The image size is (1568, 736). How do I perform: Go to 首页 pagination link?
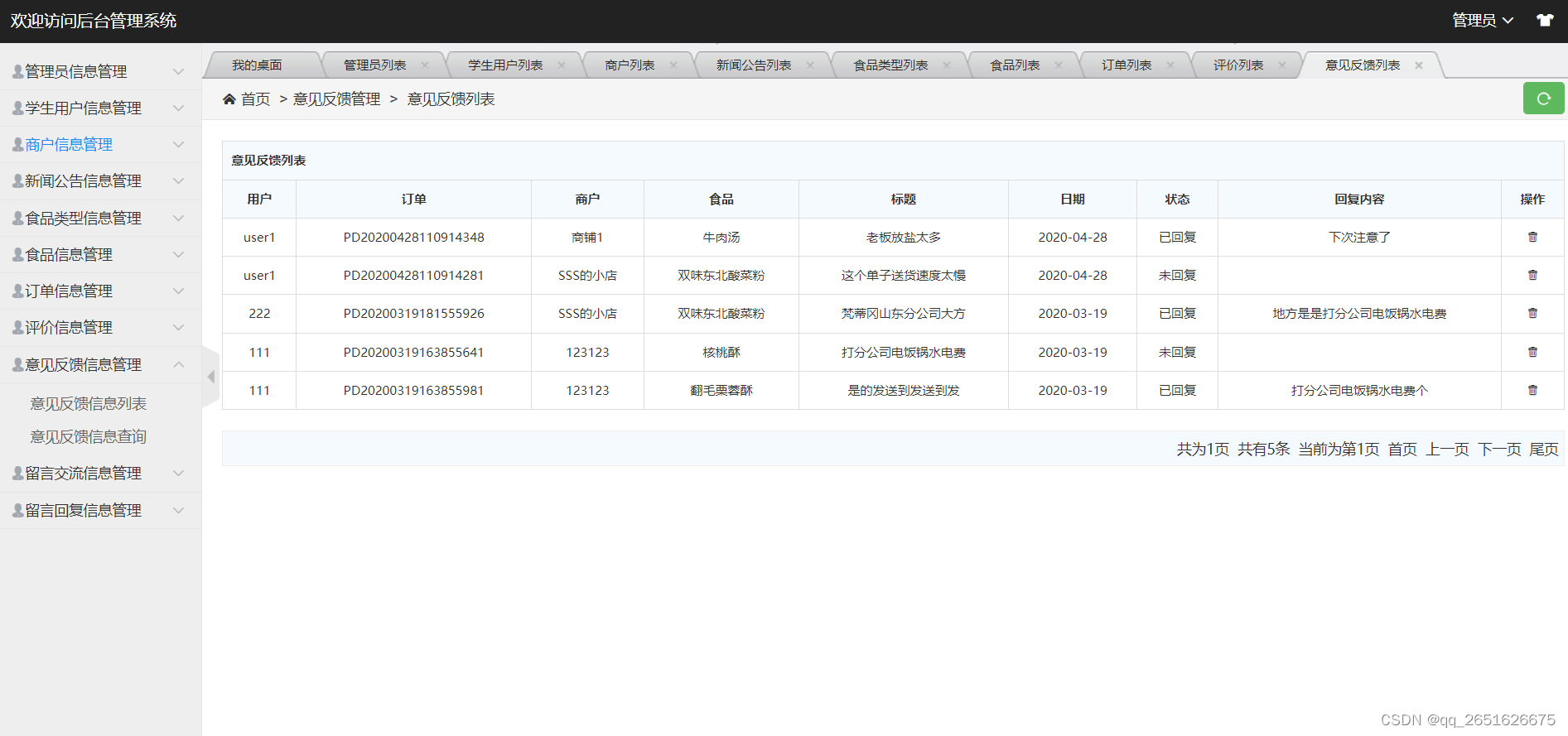pyautogui.click(x=1402, y=450)
